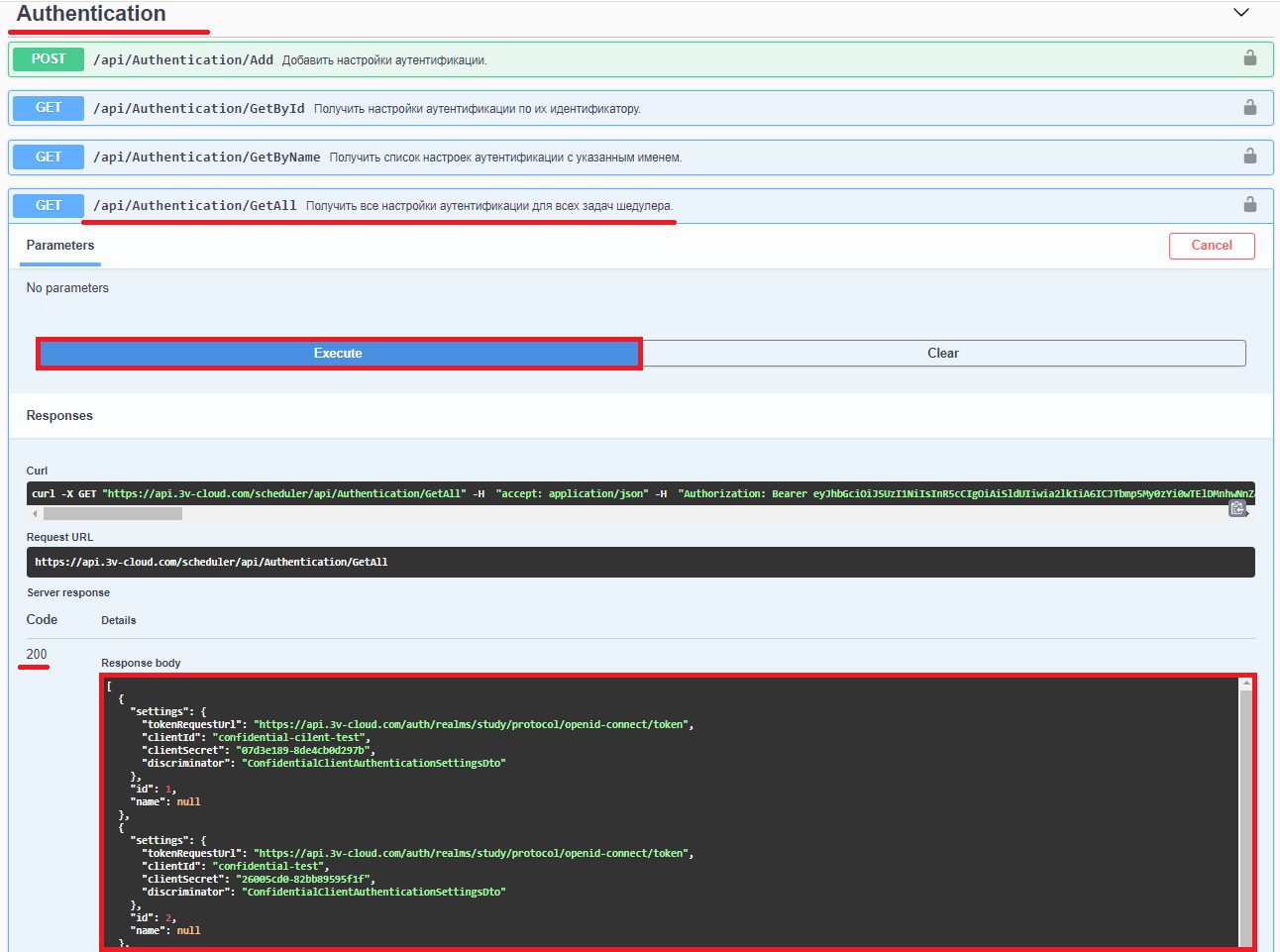Select the Parameters tab
Screen dimensions: 1280x952
[60, 246]
